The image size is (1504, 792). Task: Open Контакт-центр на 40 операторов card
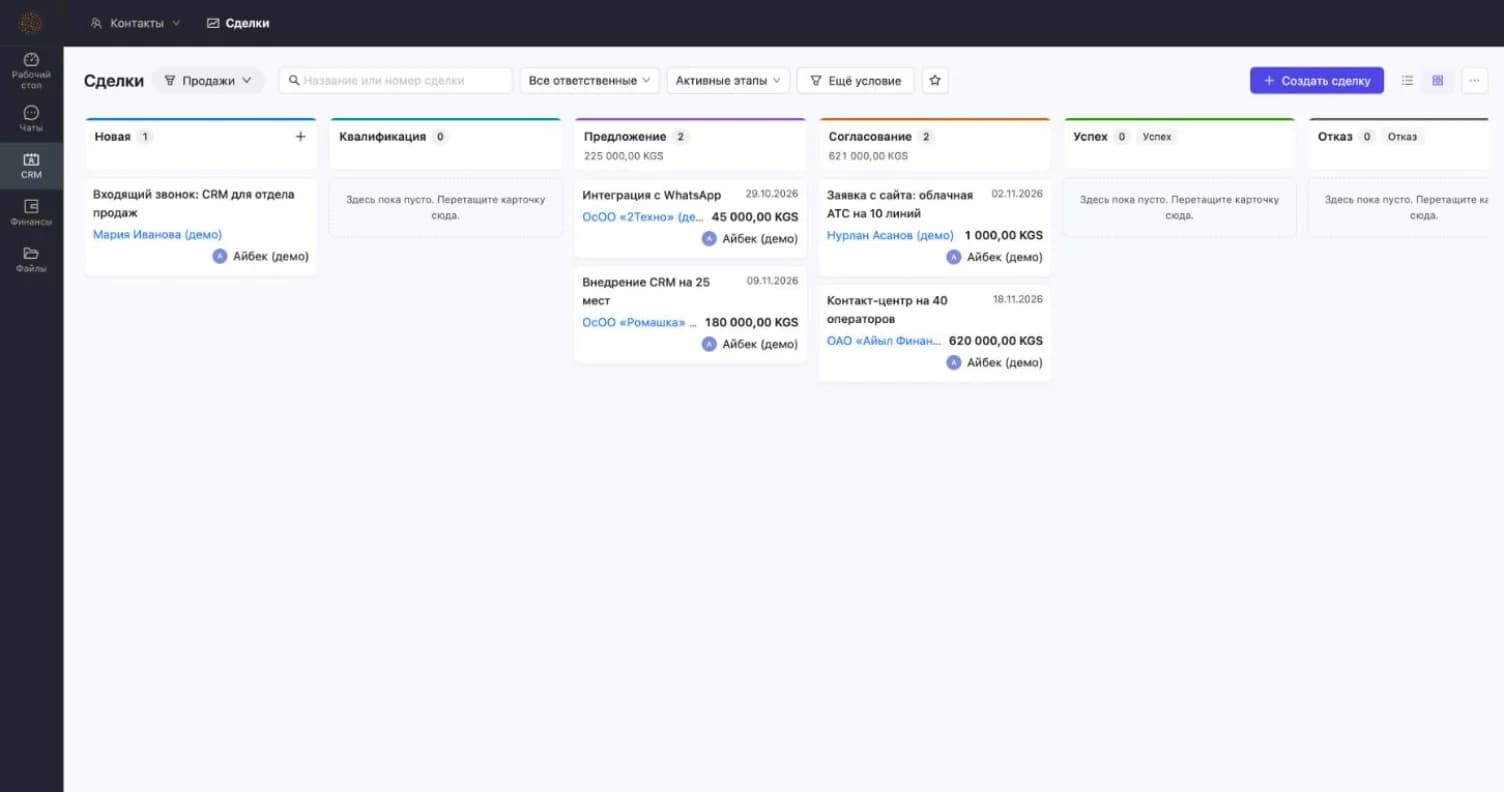coord(934,333)
